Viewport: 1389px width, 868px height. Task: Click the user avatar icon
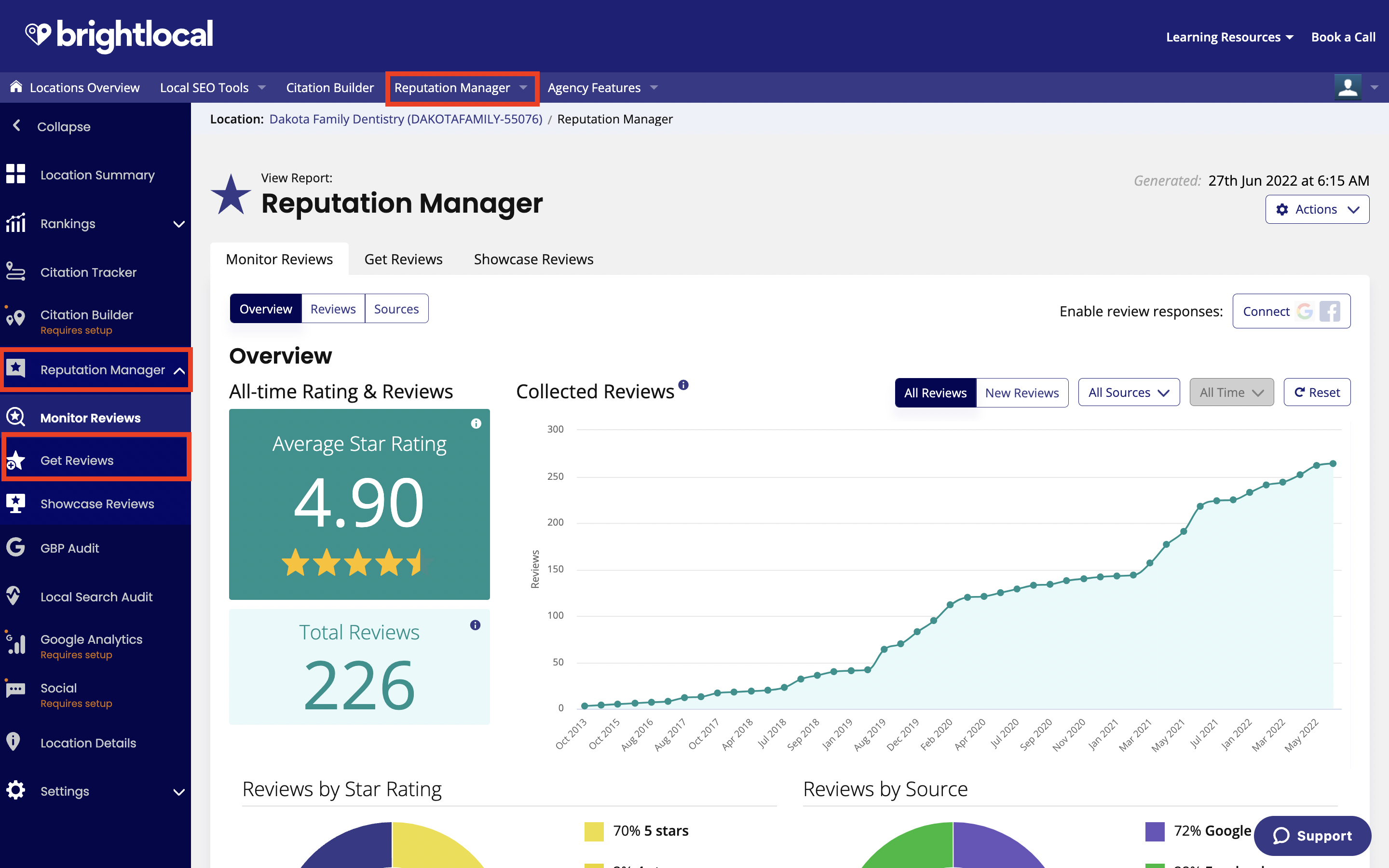[1347, 87]
